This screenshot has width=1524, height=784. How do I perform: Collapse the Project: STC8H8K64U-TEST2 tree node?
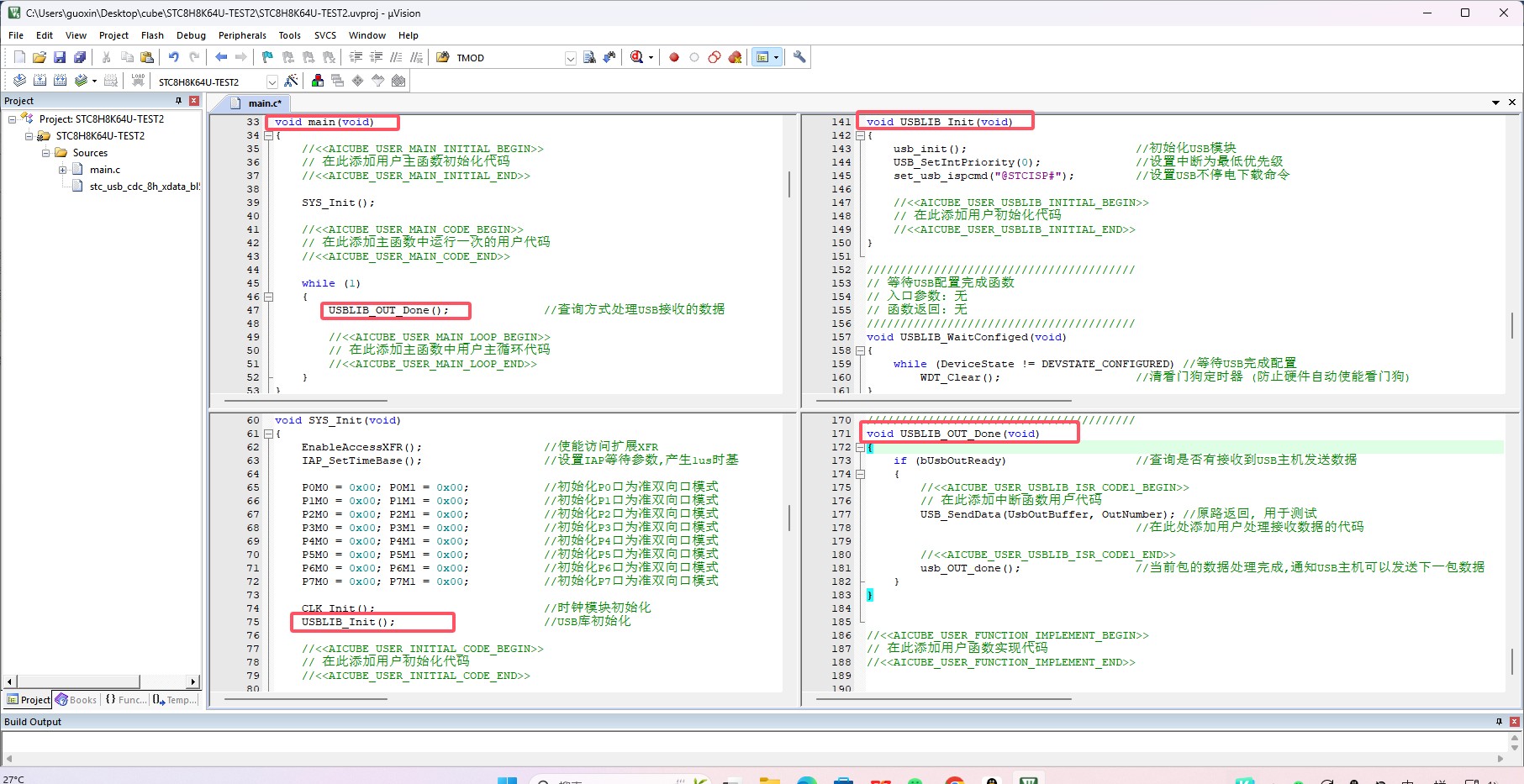(x=12, y=119)
